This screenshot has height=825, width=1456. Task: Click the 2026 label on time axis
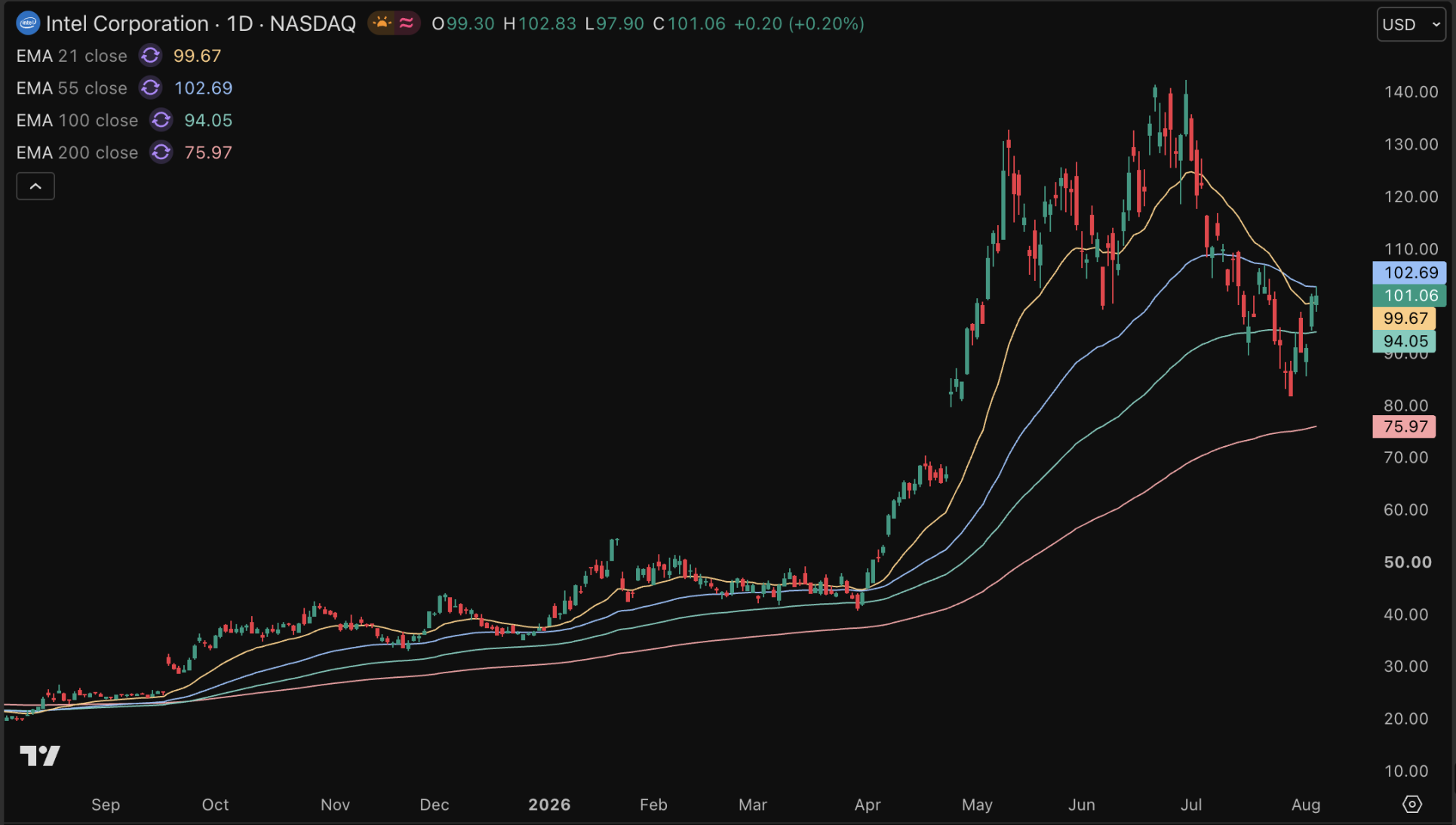click(549, 805)
